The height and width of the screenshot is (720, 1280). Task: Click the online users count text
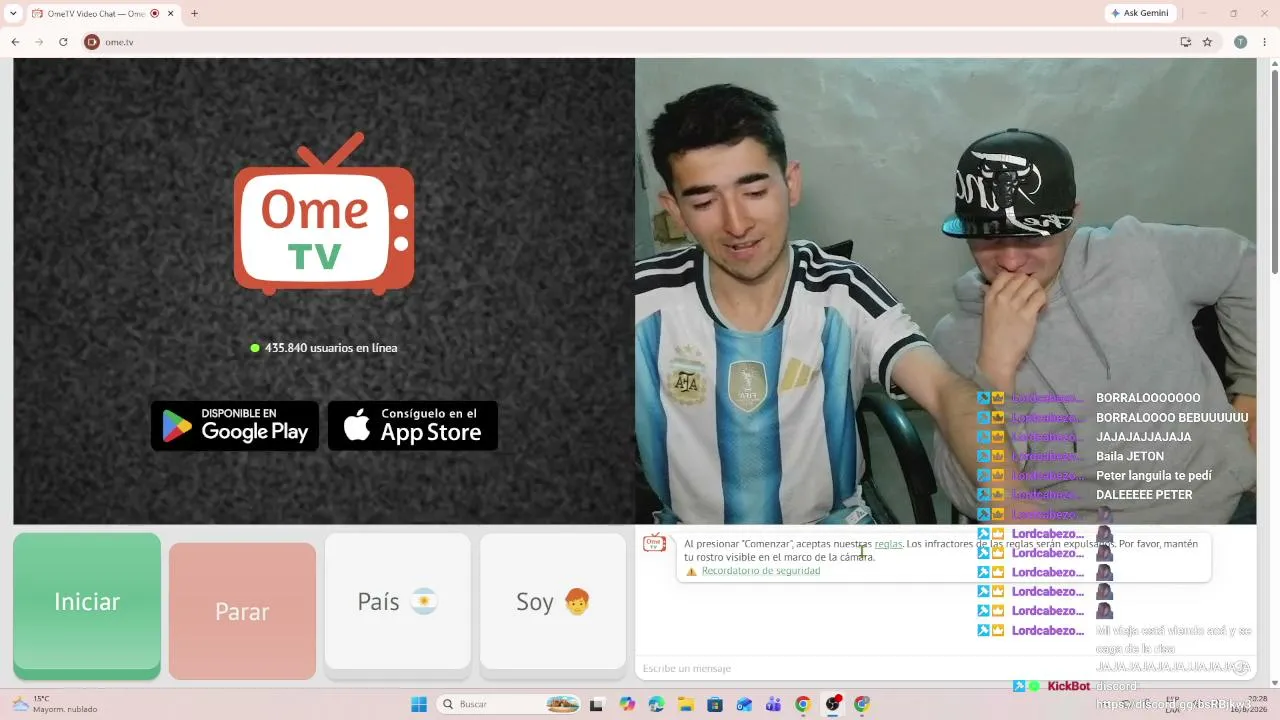click(x=331, y=348)
